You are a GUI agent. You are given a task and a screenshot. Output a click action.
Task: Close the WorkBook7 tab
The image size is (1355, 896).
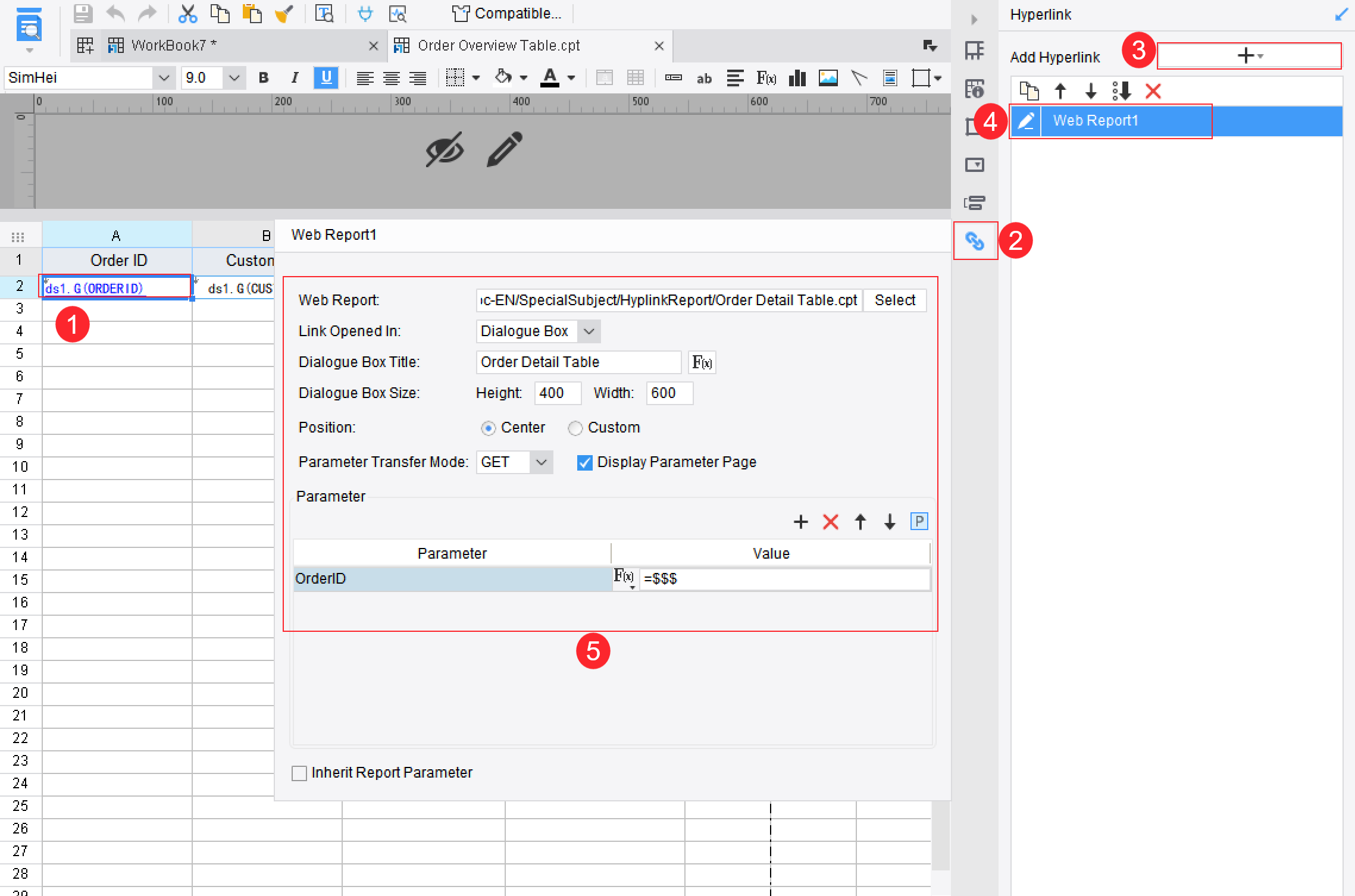click(374, 46)
